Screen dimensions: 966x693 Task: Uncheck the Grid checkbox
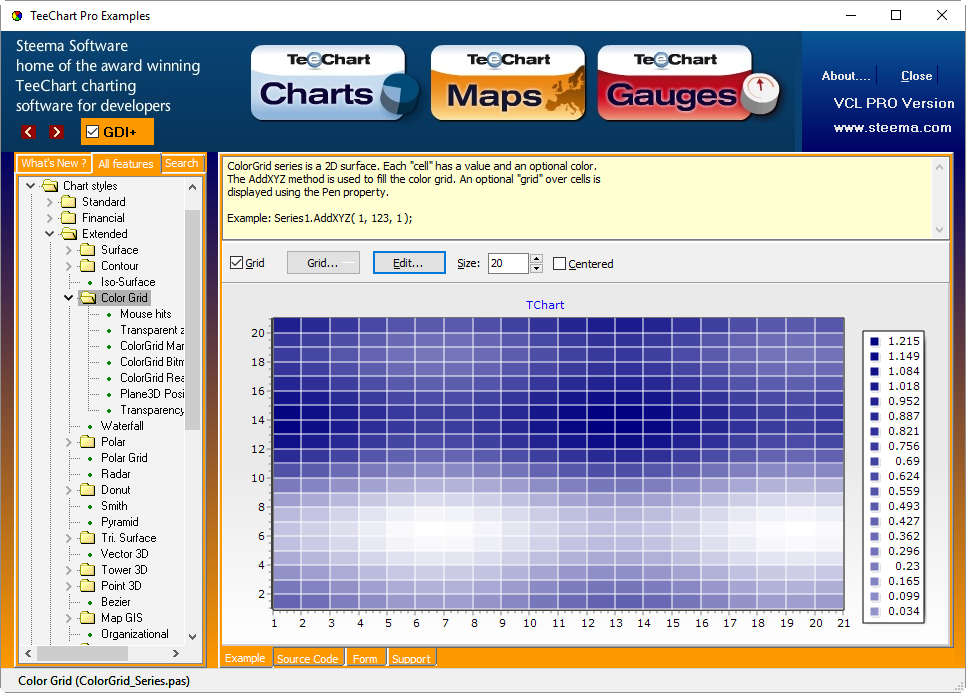pyautogui.click(x=236, y=263)
